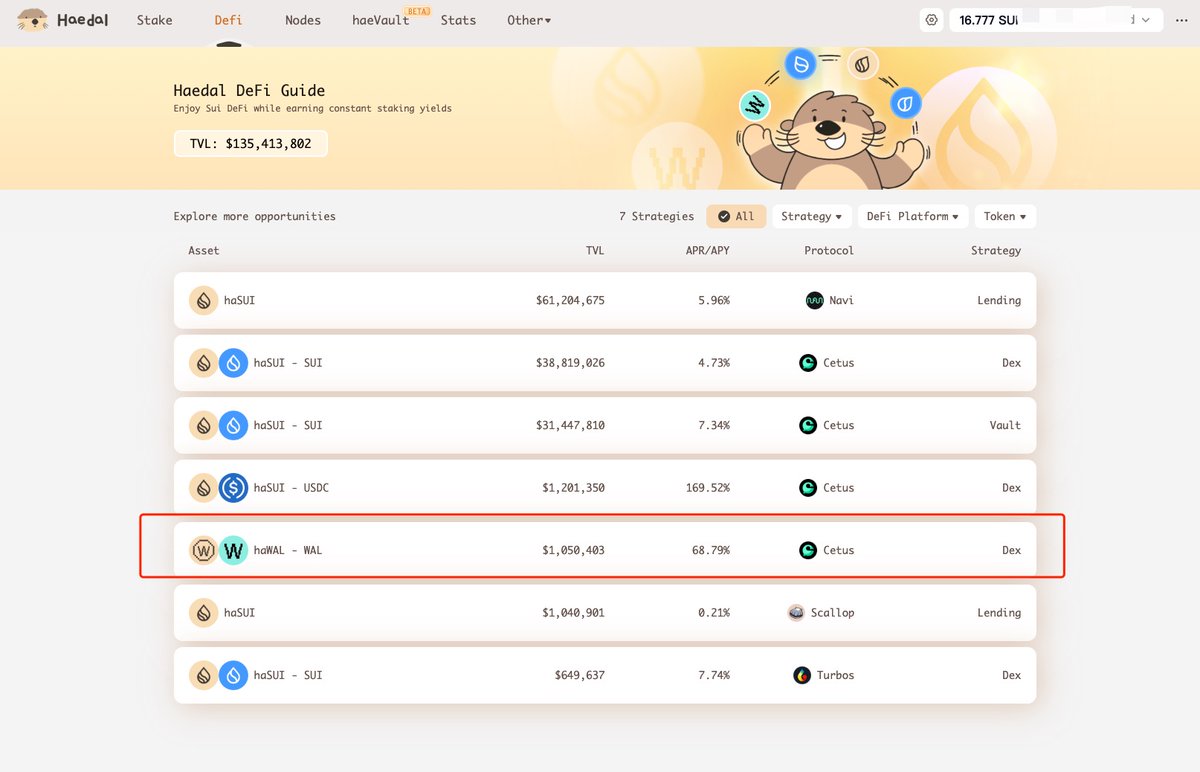The width and height of the screenshot is (1200, 772).
Task: Click the haSUI icon in Vault row
Action: coord(204,425)
